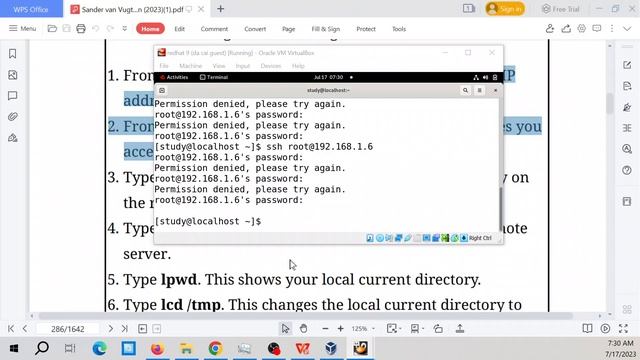Open the Thumbnail panel in left sidebar
Image resolution: width=640 pixels, height=360 pixels.
13,75
